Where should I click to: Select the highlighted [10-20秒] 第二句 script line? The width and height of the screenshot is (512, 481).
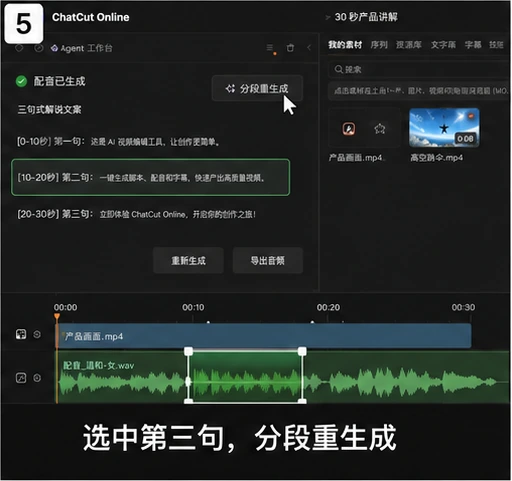(150, 177)
